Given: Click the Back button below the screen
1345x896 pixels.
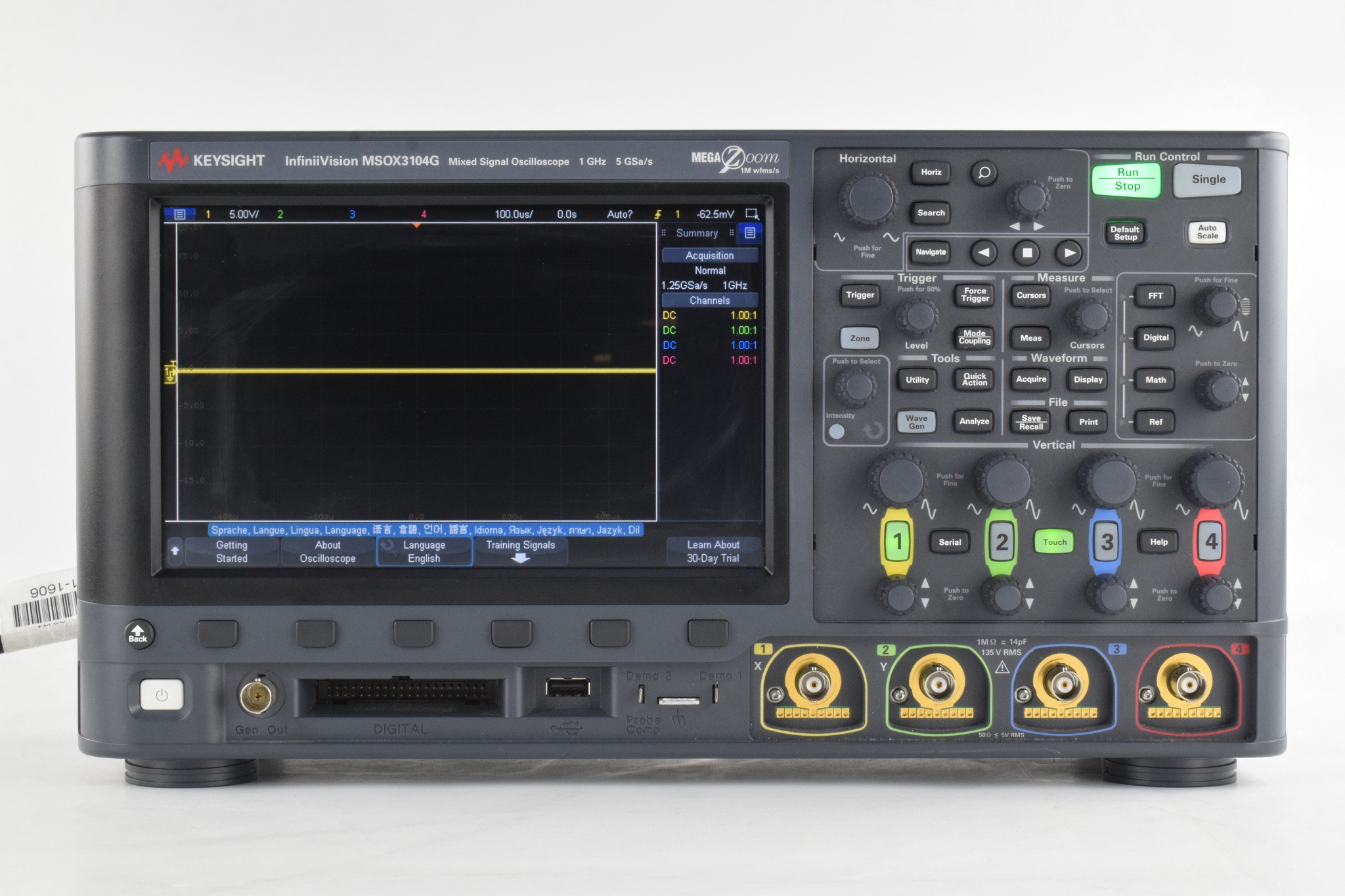Looking at the screenshot, I should point(139,634).
